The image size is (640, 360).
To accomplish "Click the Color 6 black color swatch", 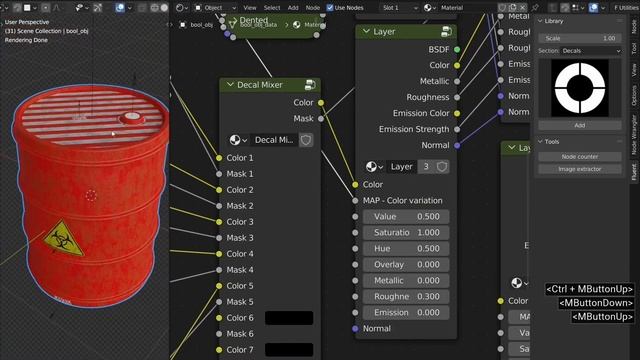I will 289,318.
